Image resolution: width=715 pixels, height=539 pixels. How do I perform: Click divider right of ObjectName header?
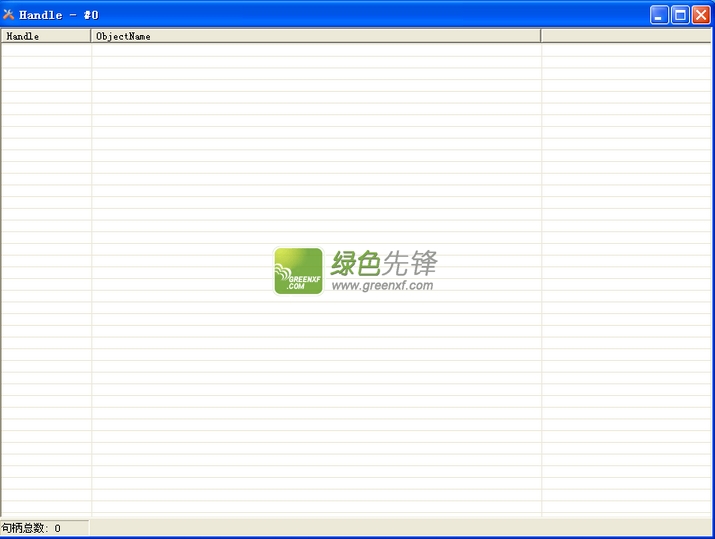[x=541, y=36]
